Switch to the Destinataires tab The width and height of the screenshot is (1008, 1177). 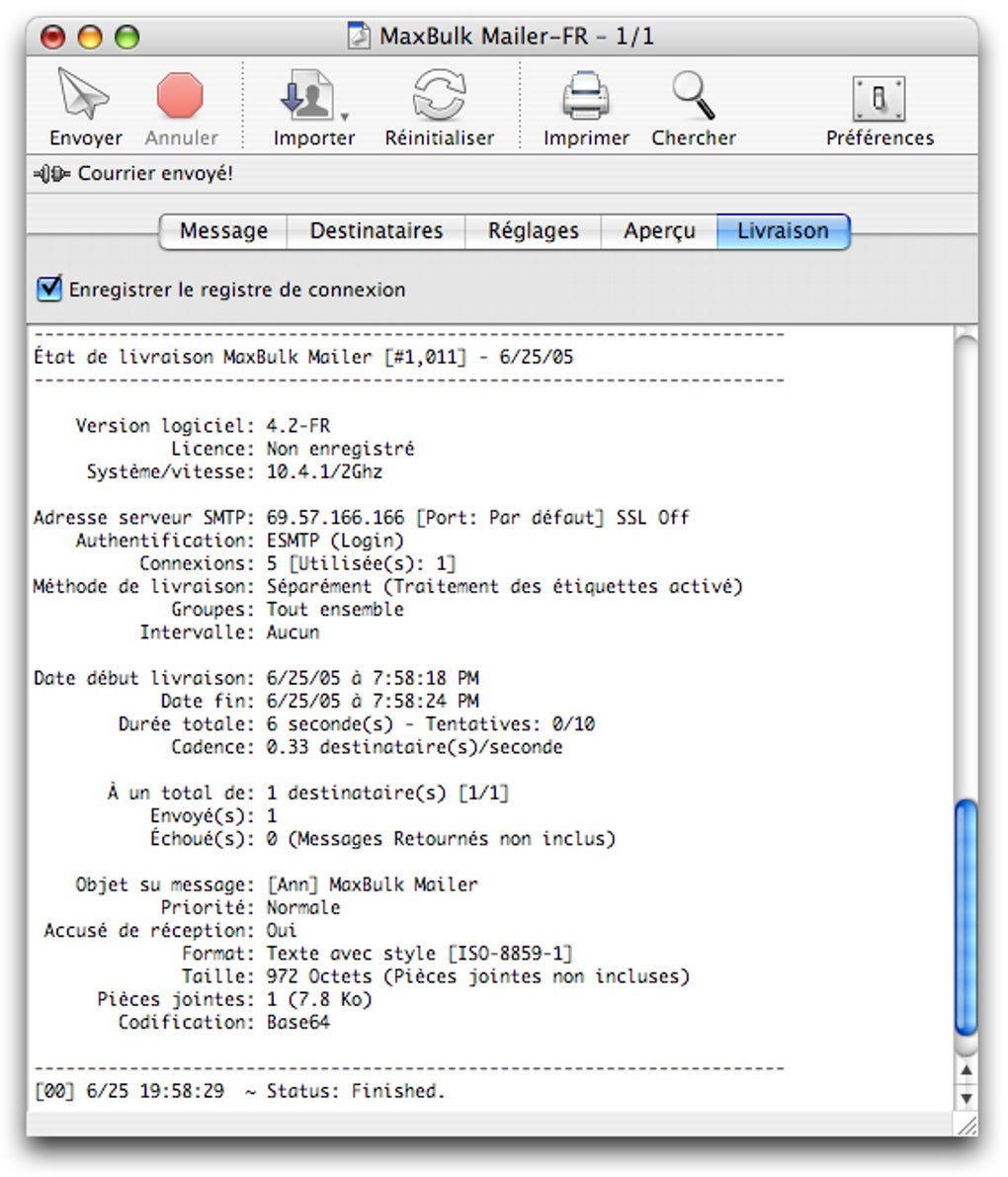(x=377, y=230)
